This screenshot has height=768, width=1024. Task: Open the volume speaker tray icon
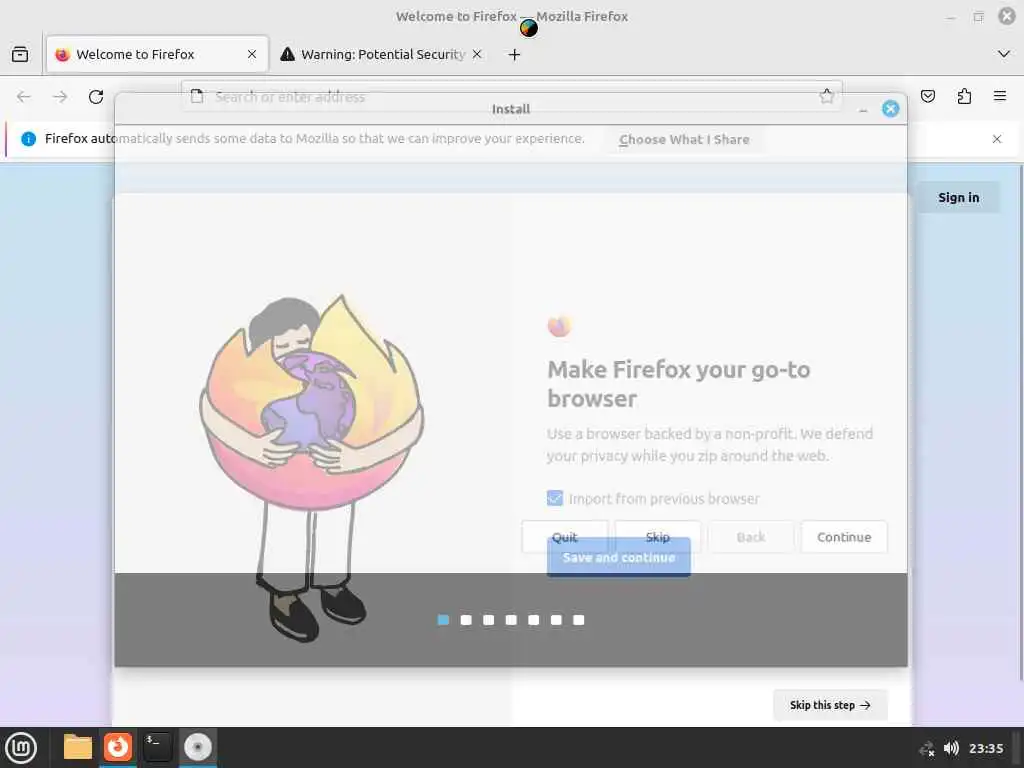click(x=952, y=748)
